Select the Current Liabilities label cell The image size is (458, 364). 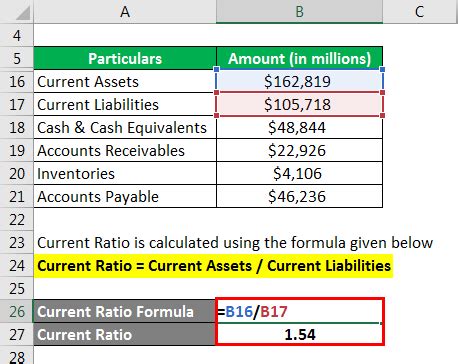point(125,104)
